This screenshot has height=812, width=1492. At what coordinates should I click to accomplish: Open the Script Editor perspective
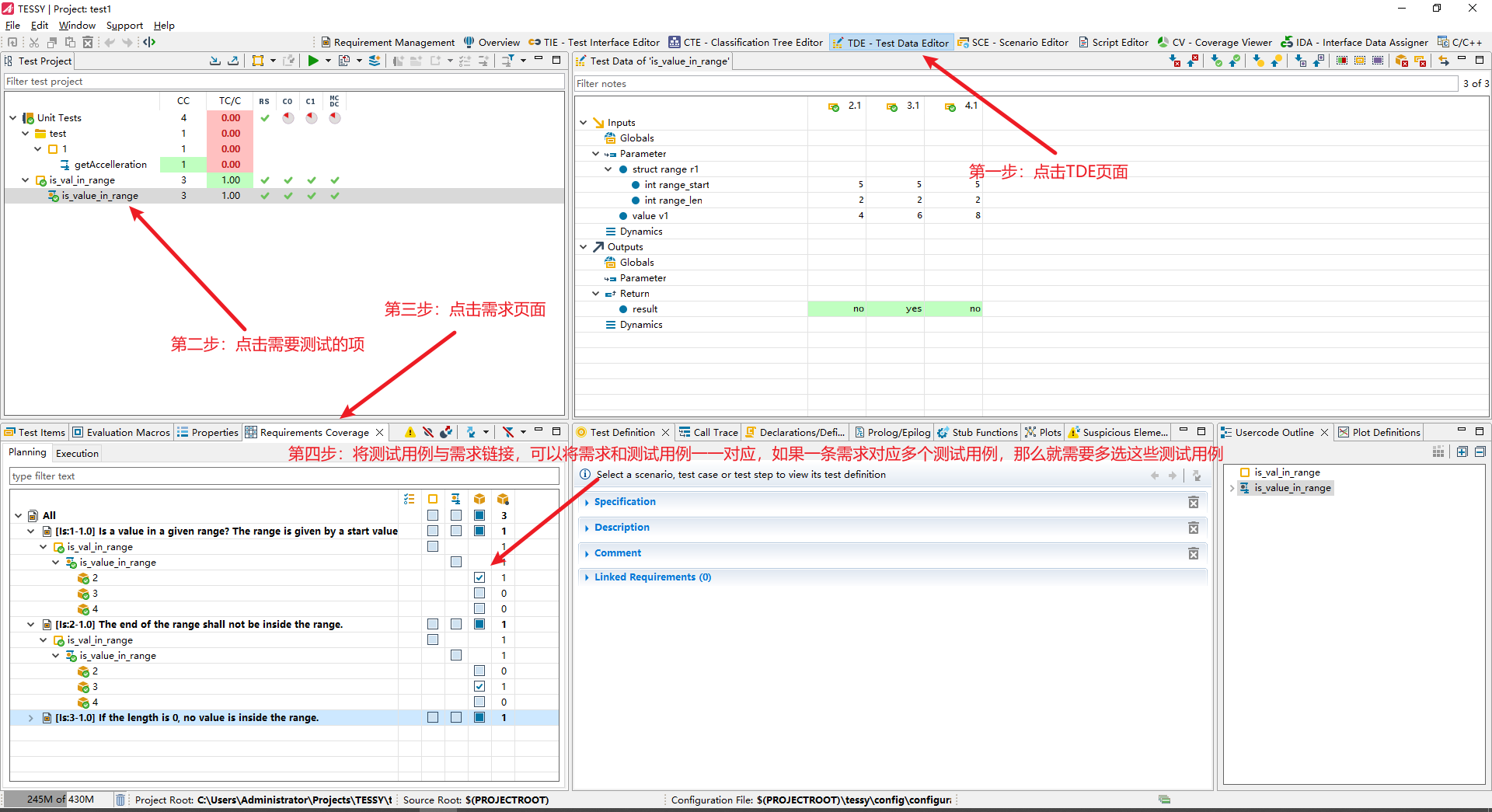(x=1114, y=43)
